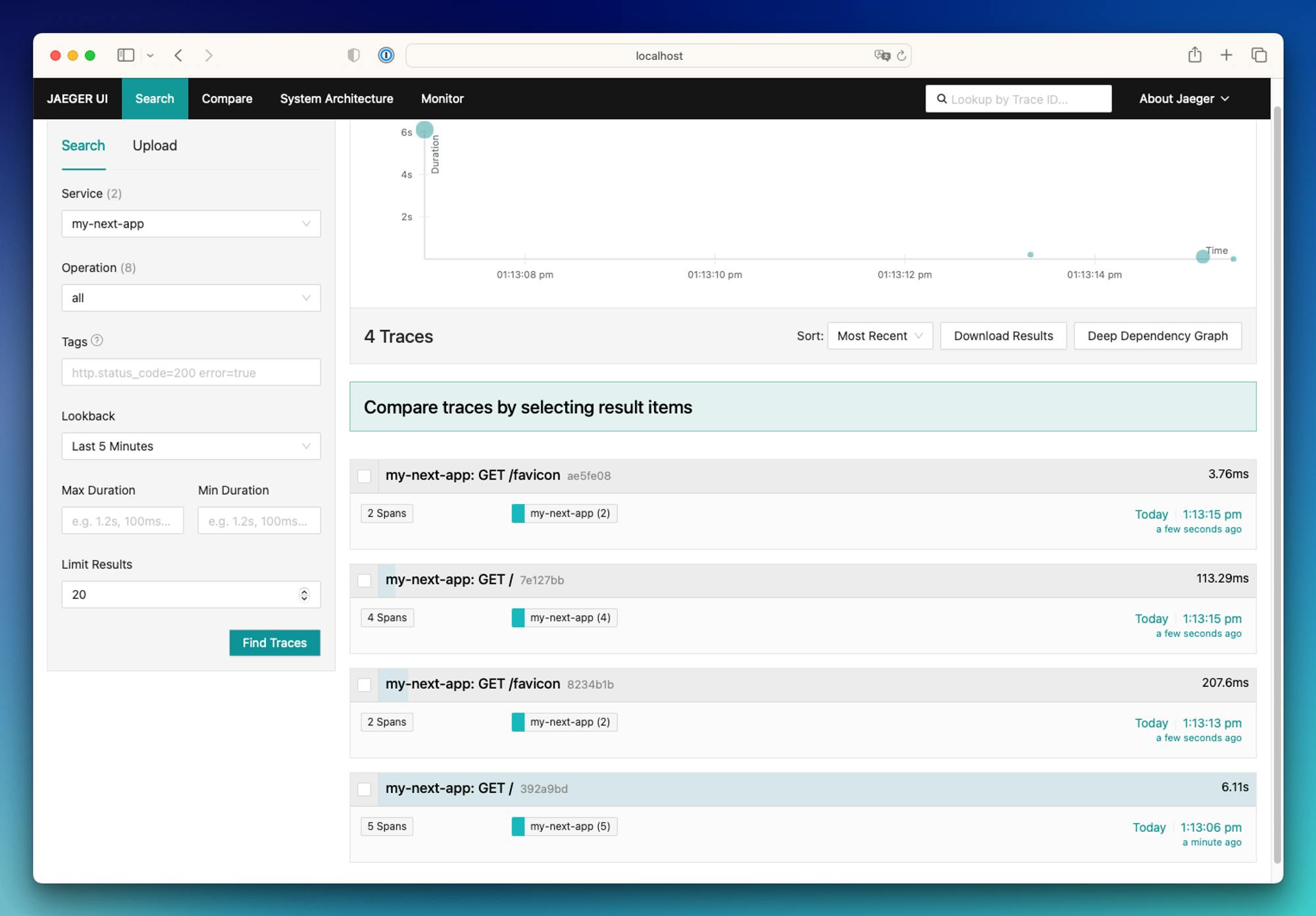The width and height of the screenshot is (1316, 916).
Task: Click the Tags help question-mark icon
Action: [97, 340]
